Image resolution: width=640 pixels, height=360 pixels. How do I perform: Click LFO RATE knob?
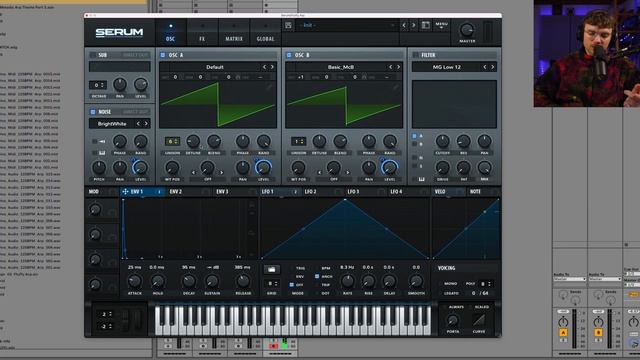(x=347, y=281)
